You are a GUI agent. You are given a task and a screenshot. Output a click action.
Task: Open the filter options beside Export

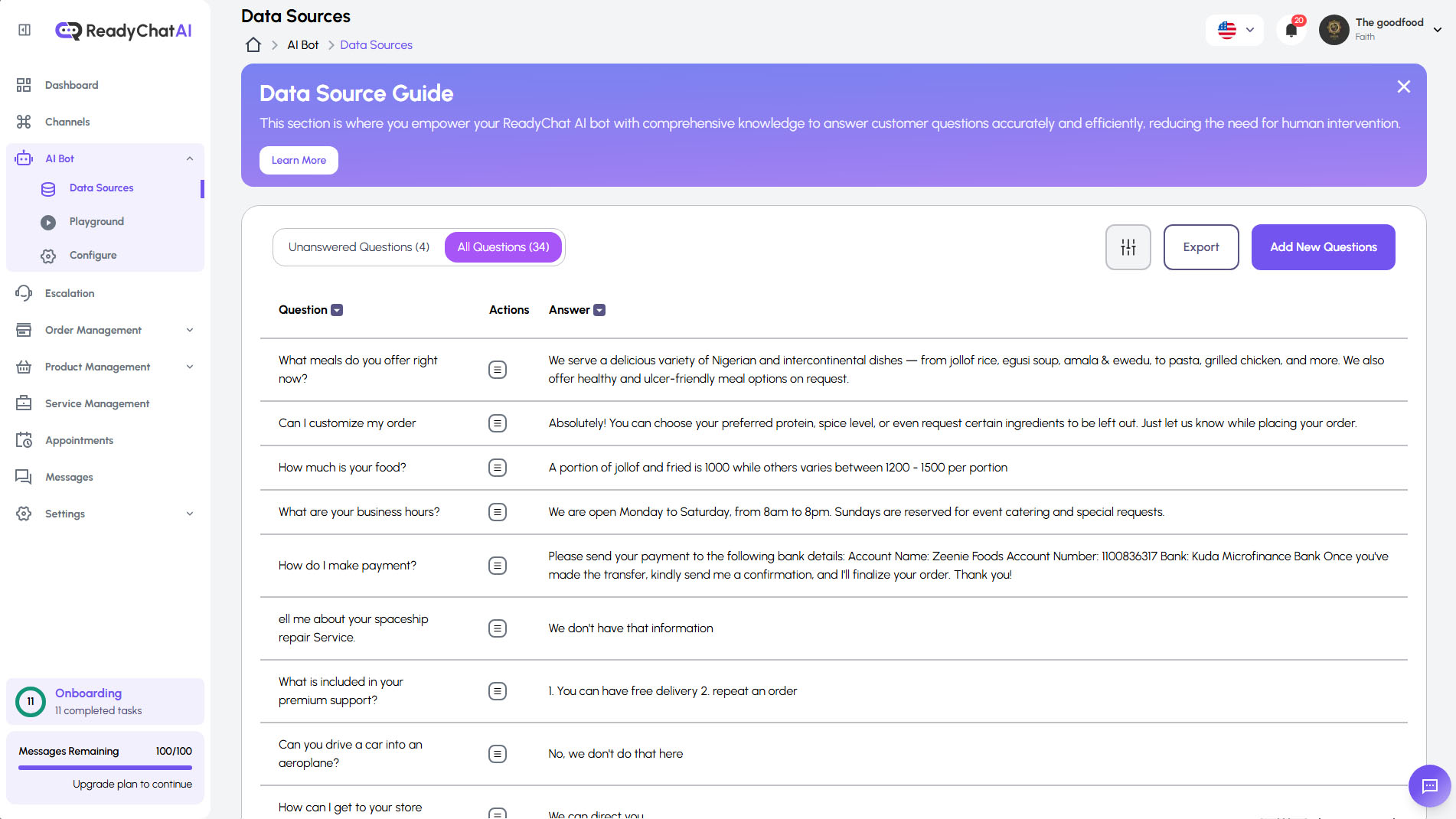click(x=1128, y=247)
